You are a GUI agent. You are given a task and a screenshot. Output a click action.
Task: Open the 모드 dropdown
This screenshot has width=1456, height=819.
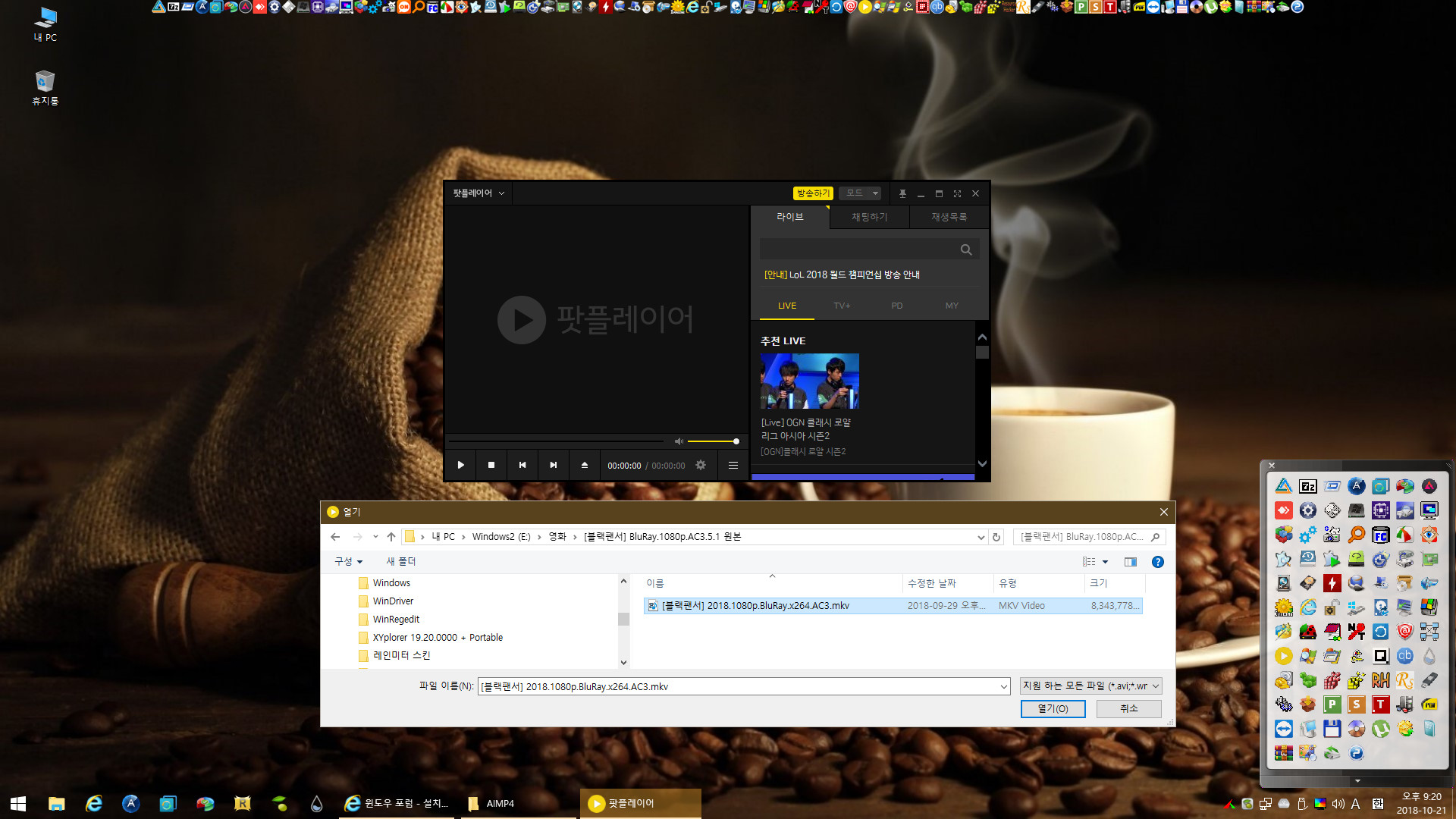point(860,193)
